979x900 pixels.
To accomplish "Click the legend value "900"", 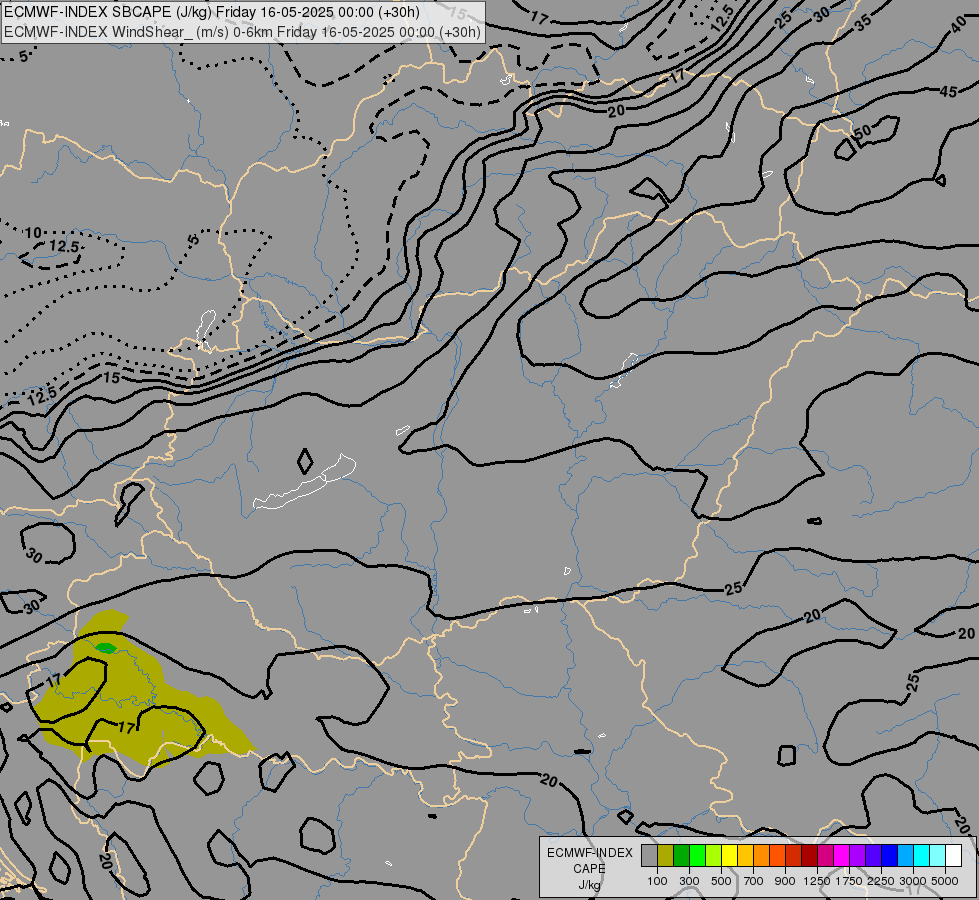I will pyautogui.click(x=785, y=881).
